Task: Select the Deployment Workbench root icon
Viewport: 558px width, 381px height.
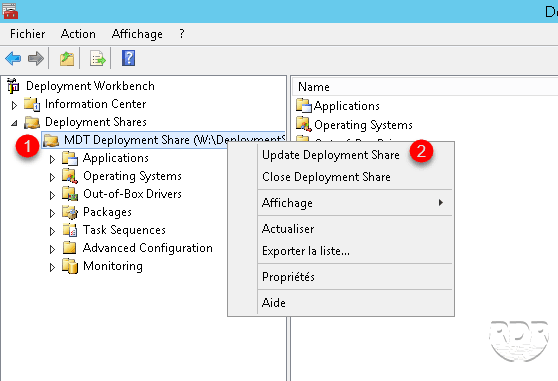Action: (13, 86)
